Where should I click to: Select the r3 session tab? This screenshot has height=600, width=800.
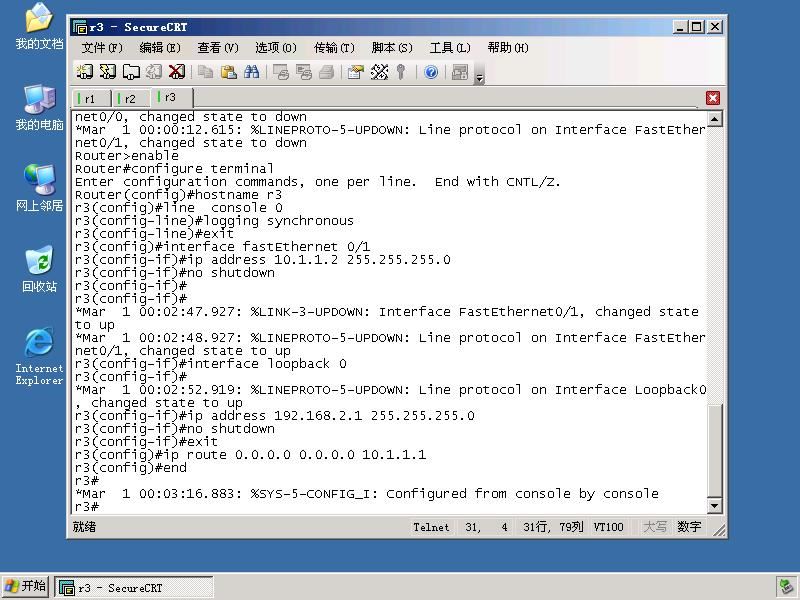pyautogui.click(x=172, y=97)
